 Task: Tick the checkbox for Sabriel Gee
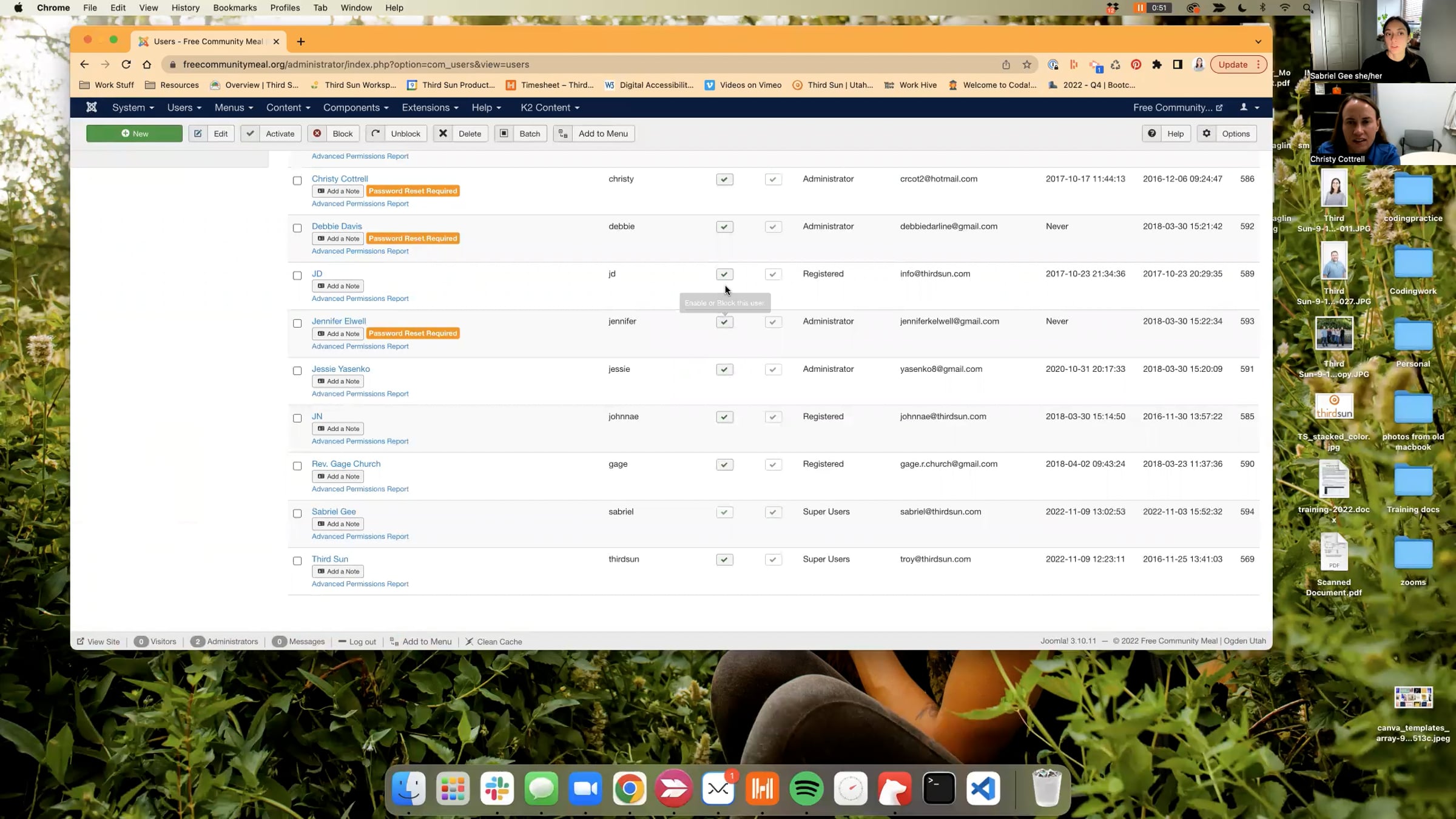[297, 513]
